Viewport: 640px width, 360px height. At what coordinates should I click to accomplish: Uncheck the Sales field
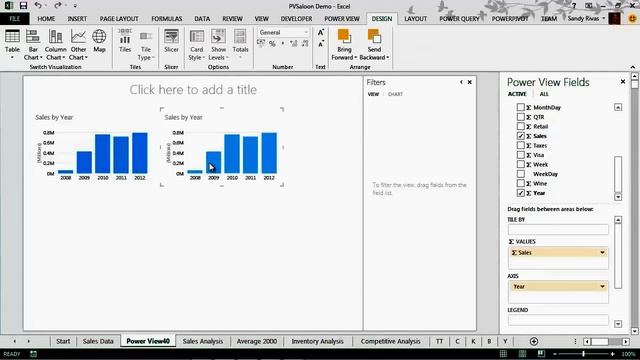pyautogui.click(x=520, y=136)
